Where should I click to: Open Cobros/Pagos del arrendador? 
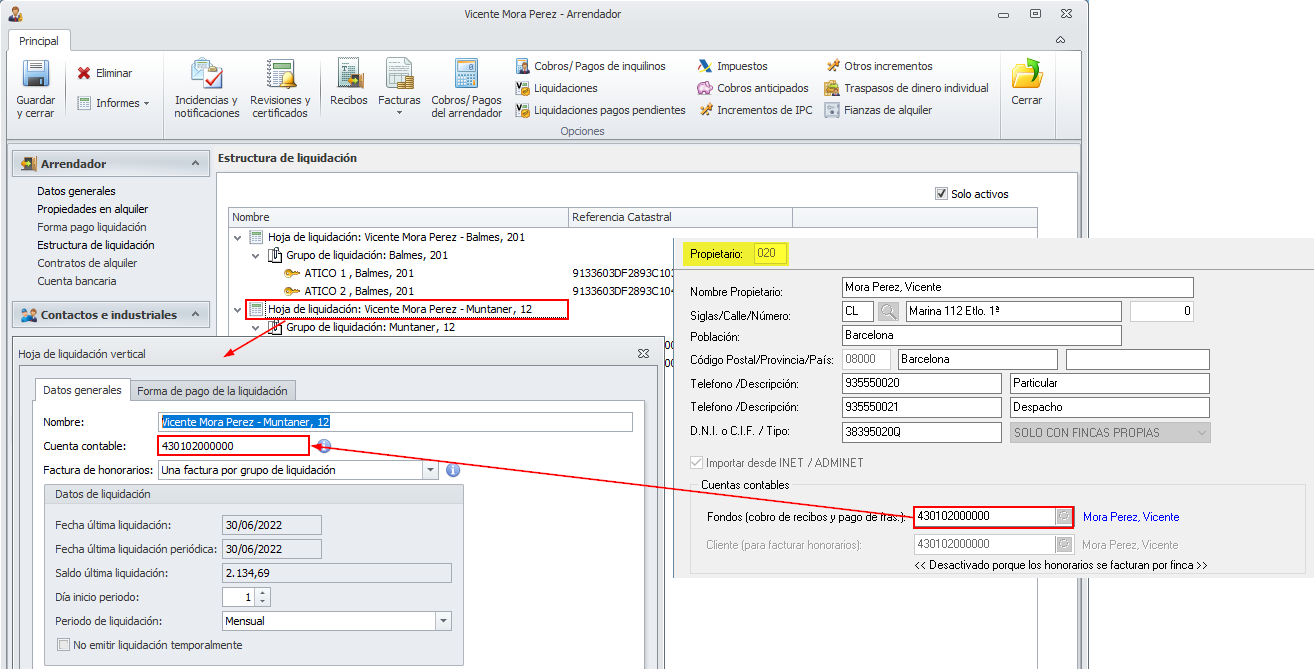click(x=466, y=89)
